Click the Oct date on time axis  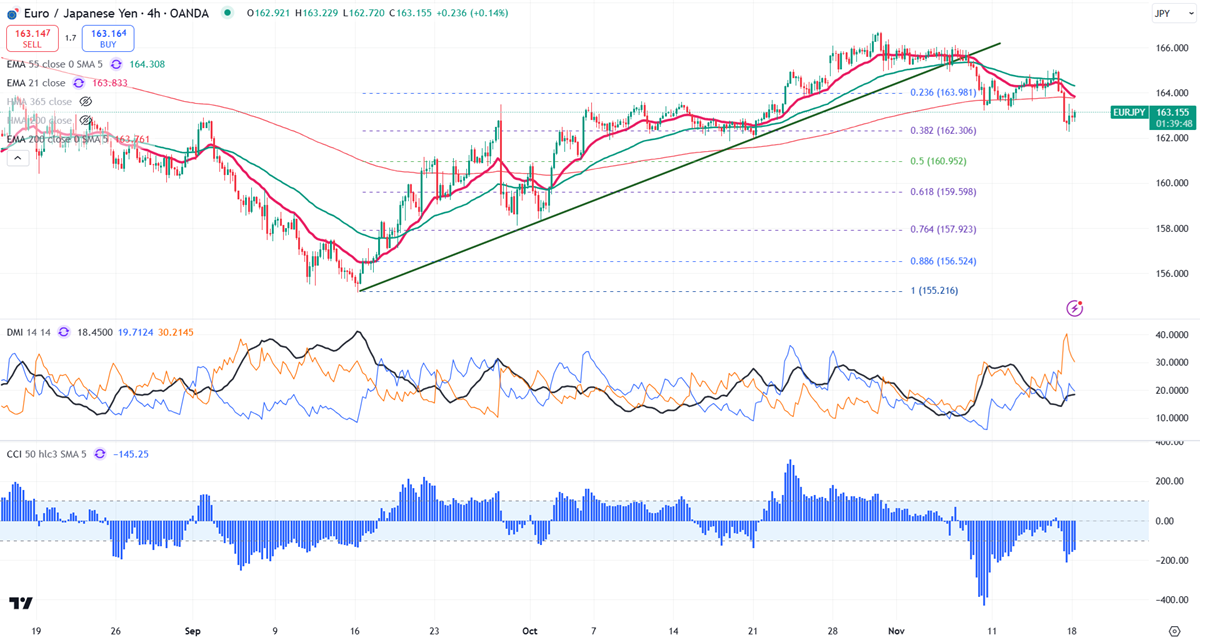coord(530,631)
